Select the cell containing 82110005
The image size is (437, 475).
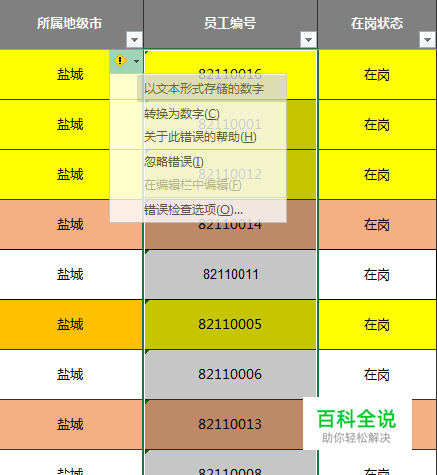click(230, 324)
